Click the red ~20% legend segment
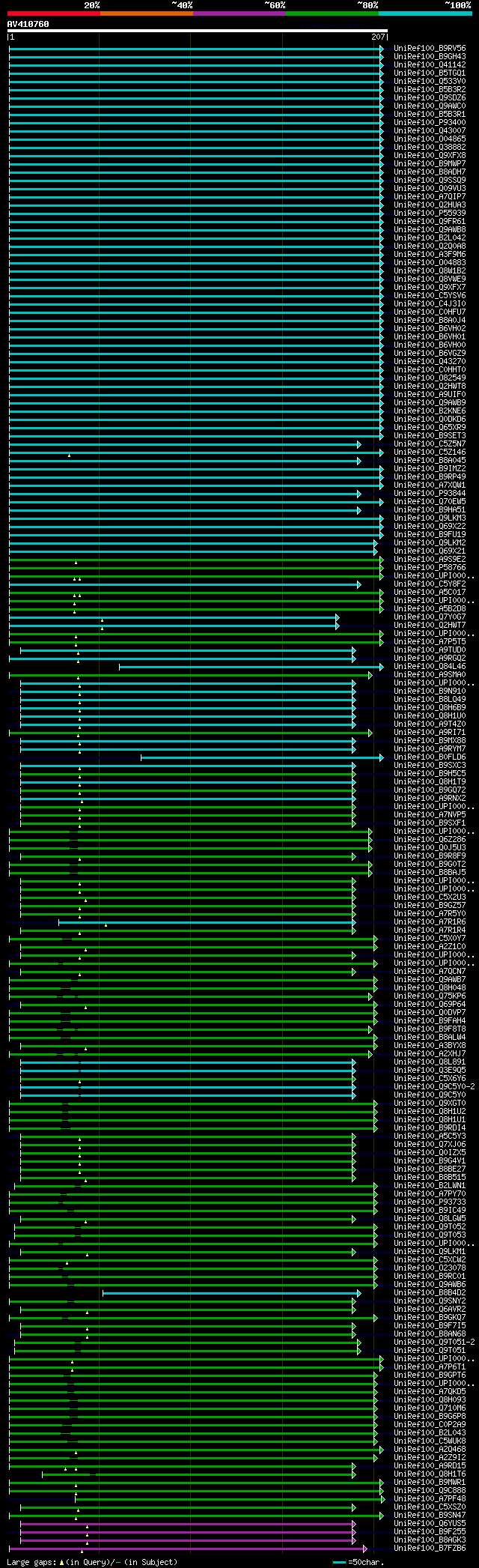 click(x=53, y=13)
